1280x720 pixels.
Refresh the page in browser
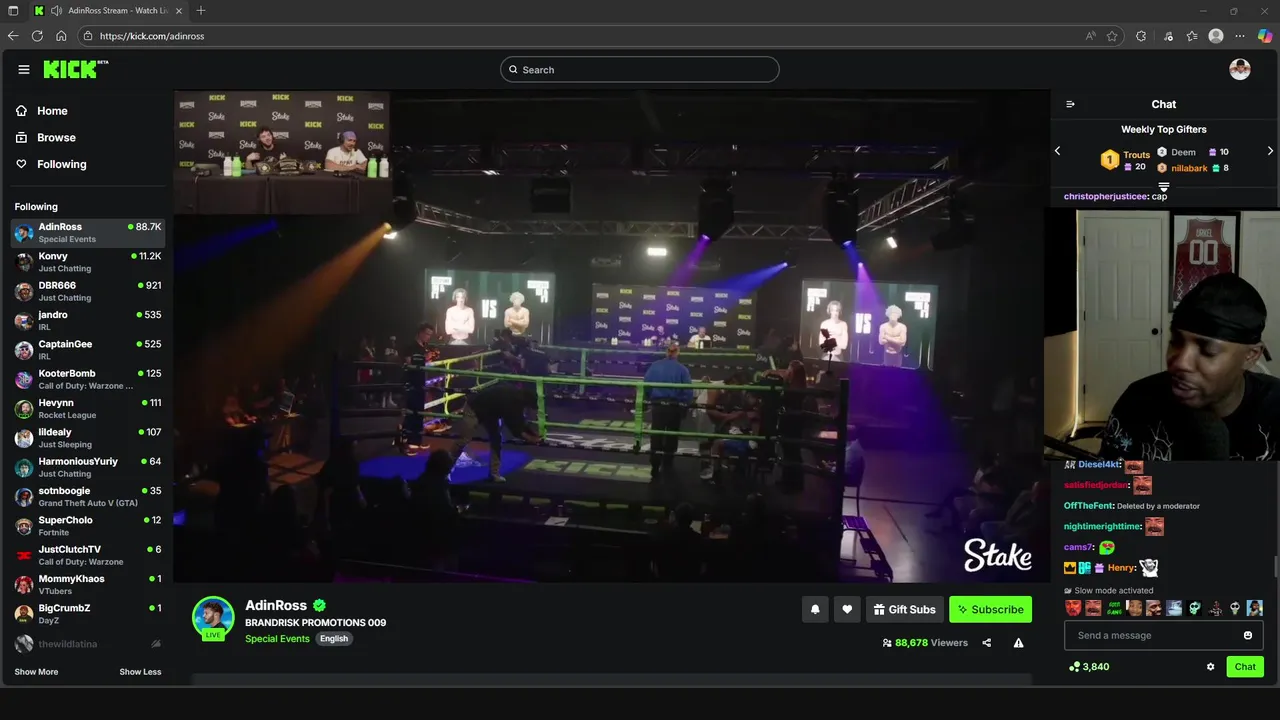(x=37, y=36)
